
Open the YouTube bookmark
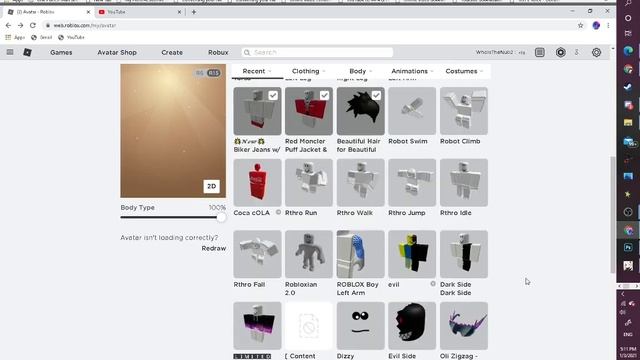(71, 37)
